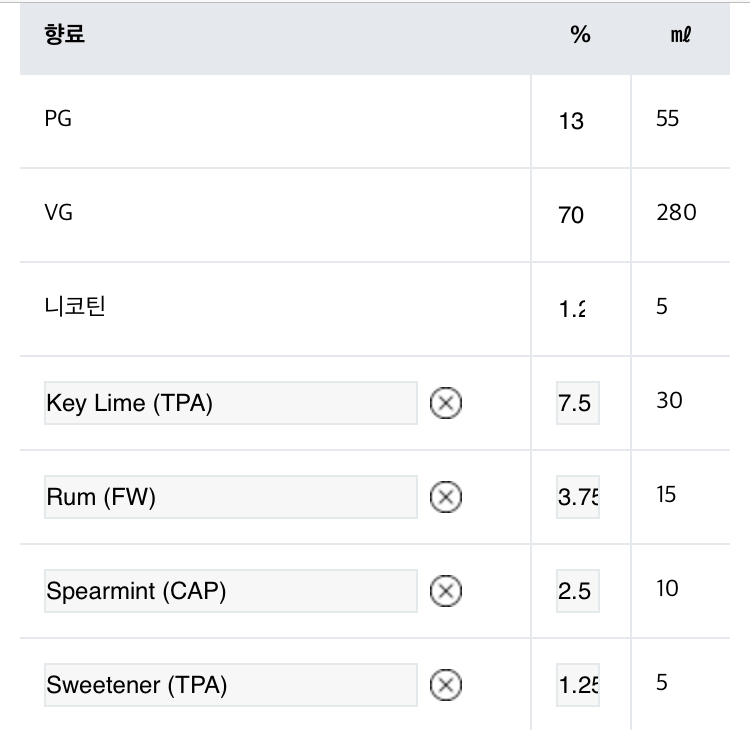Select the Sweetener (TPA) name field

230,685
